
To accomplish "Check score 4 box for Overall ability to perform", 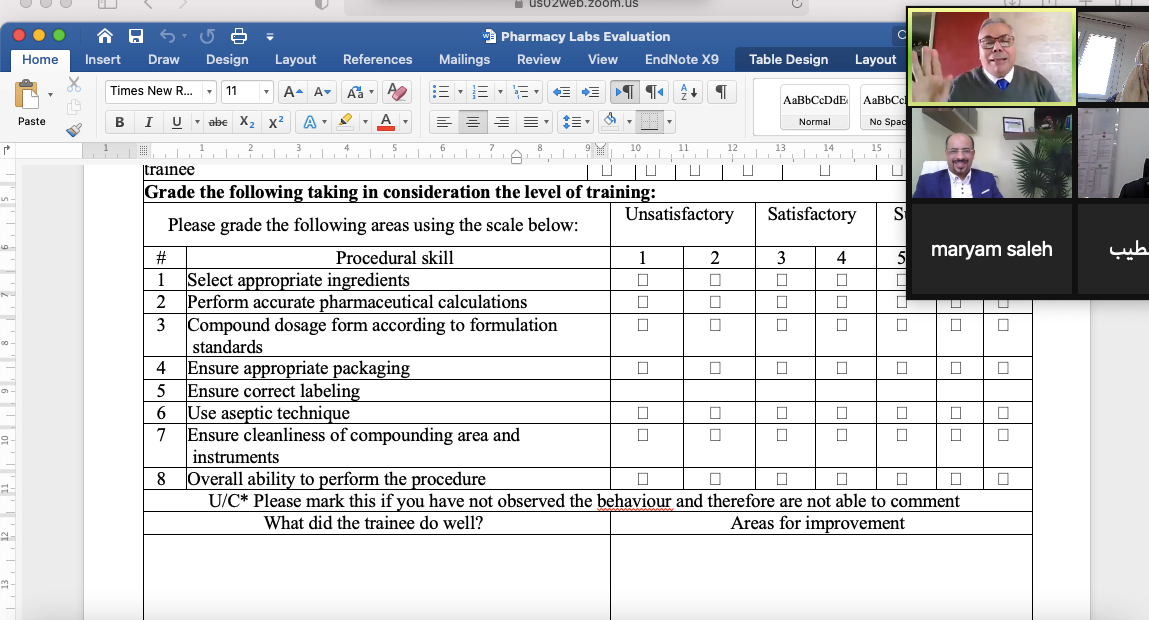I will point(842,479).
